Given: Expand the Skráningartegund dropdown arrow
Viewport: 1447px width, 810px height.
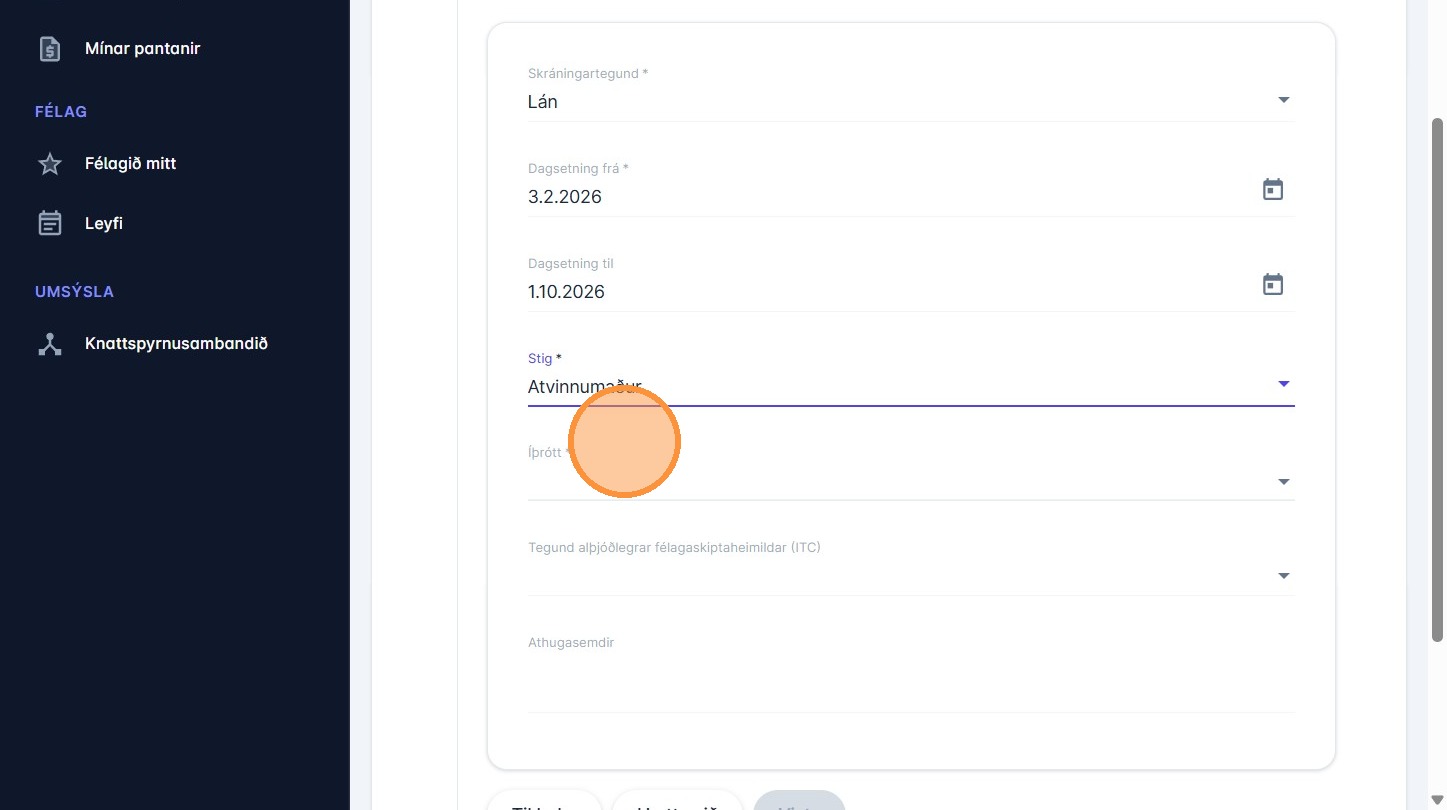Looking at the screenshot, I should 1283,100.
